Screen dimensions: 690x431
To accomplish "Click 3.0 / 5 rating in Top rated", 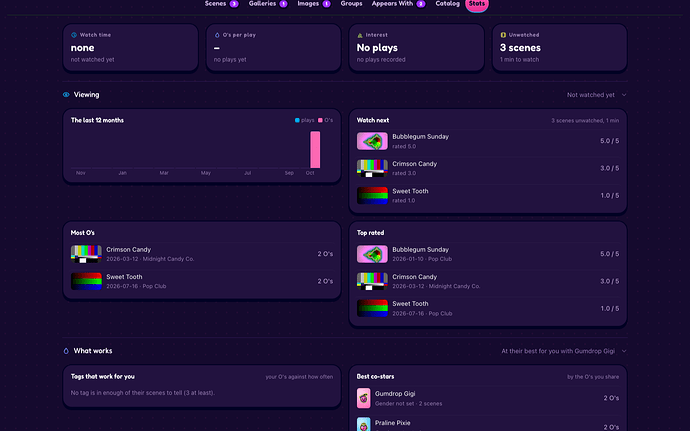I will (609, 281).
